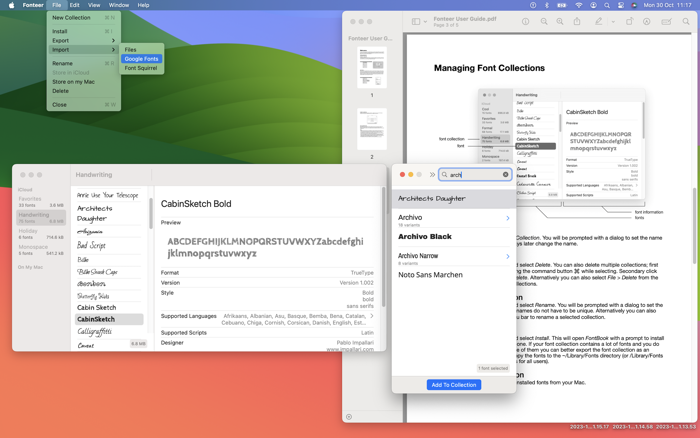Rotate page icon in Preview toolbar
This screenshot has width=700, height=438.
point(629,21)
